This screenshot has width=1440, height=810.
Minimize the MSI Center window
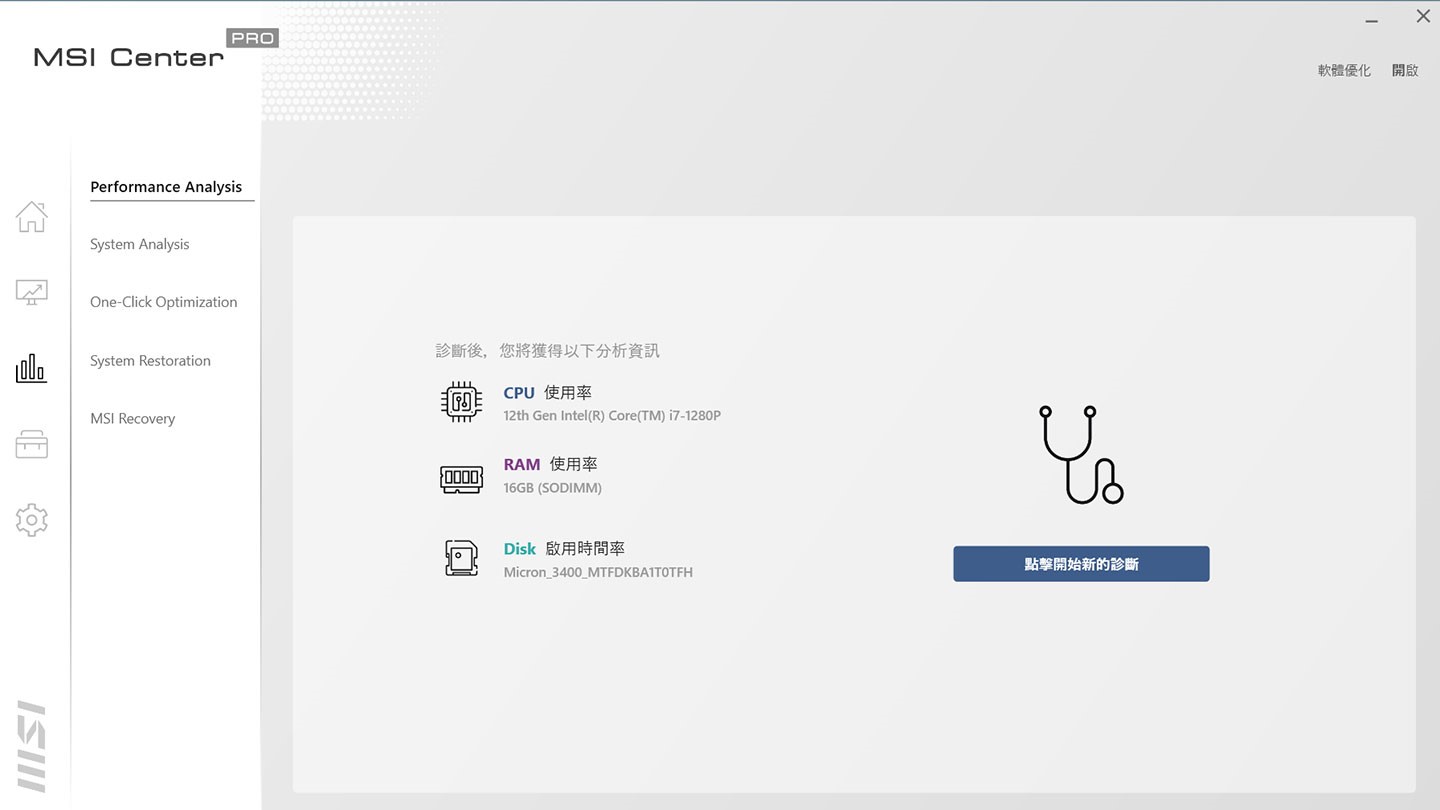tap(1372, 18)
